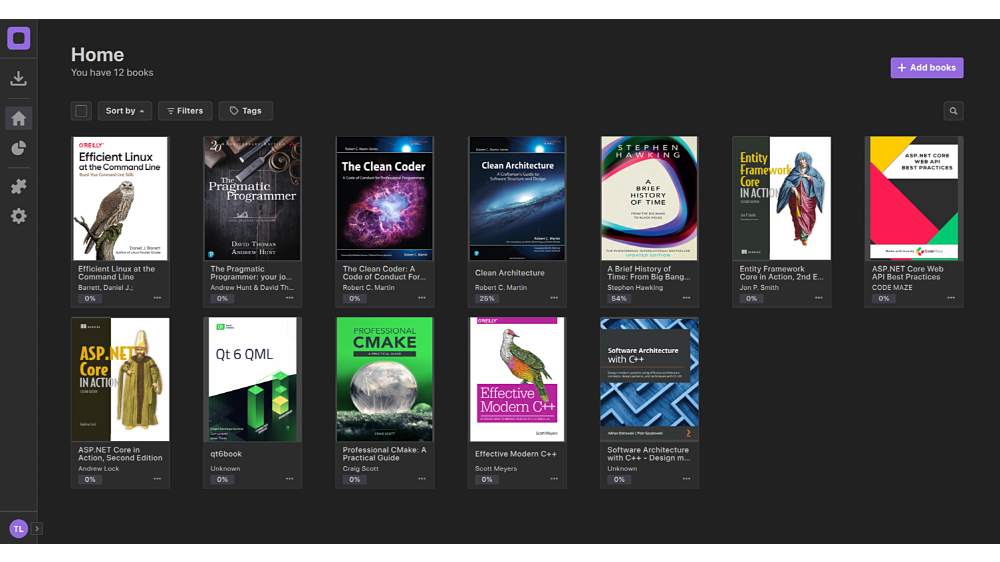This screenshot has width=1000, height=562.
Task: Open the statistics pie chart icon
Action: click(18, 149)
